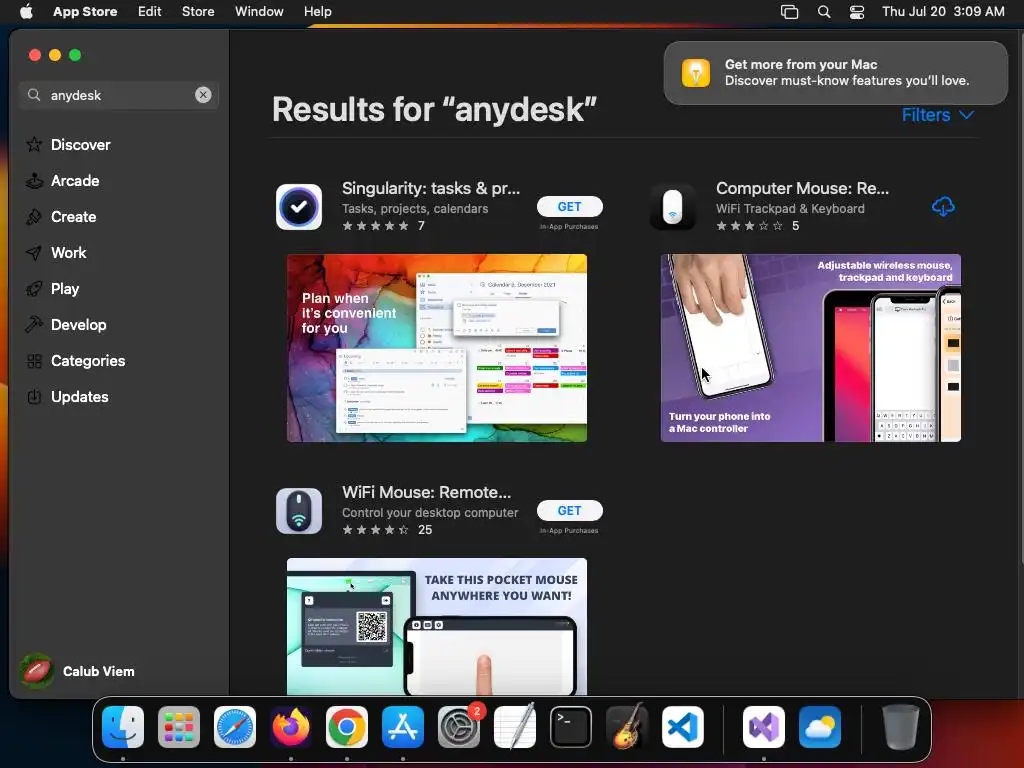Launch Google Chrome from the dock
The width and height of the screenshot is (1024, 768).
[347, 726]
